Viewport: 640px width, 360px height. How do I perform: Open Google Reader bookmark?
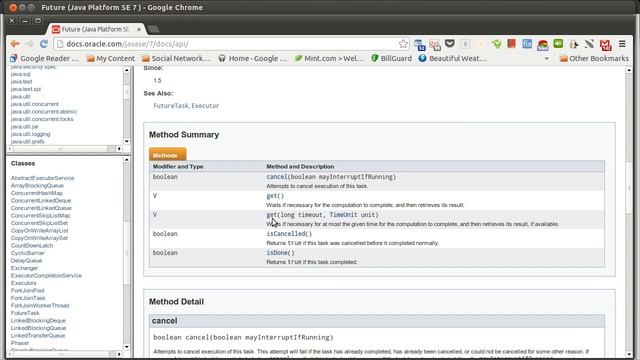coord(44,58)
